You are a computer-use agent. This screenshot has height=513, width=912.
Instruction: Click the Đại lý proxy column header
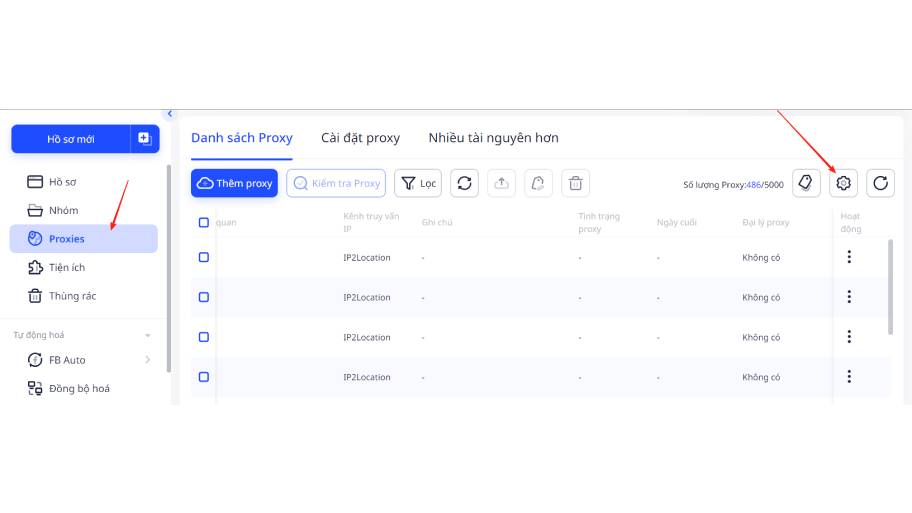[x=765, y=222]
